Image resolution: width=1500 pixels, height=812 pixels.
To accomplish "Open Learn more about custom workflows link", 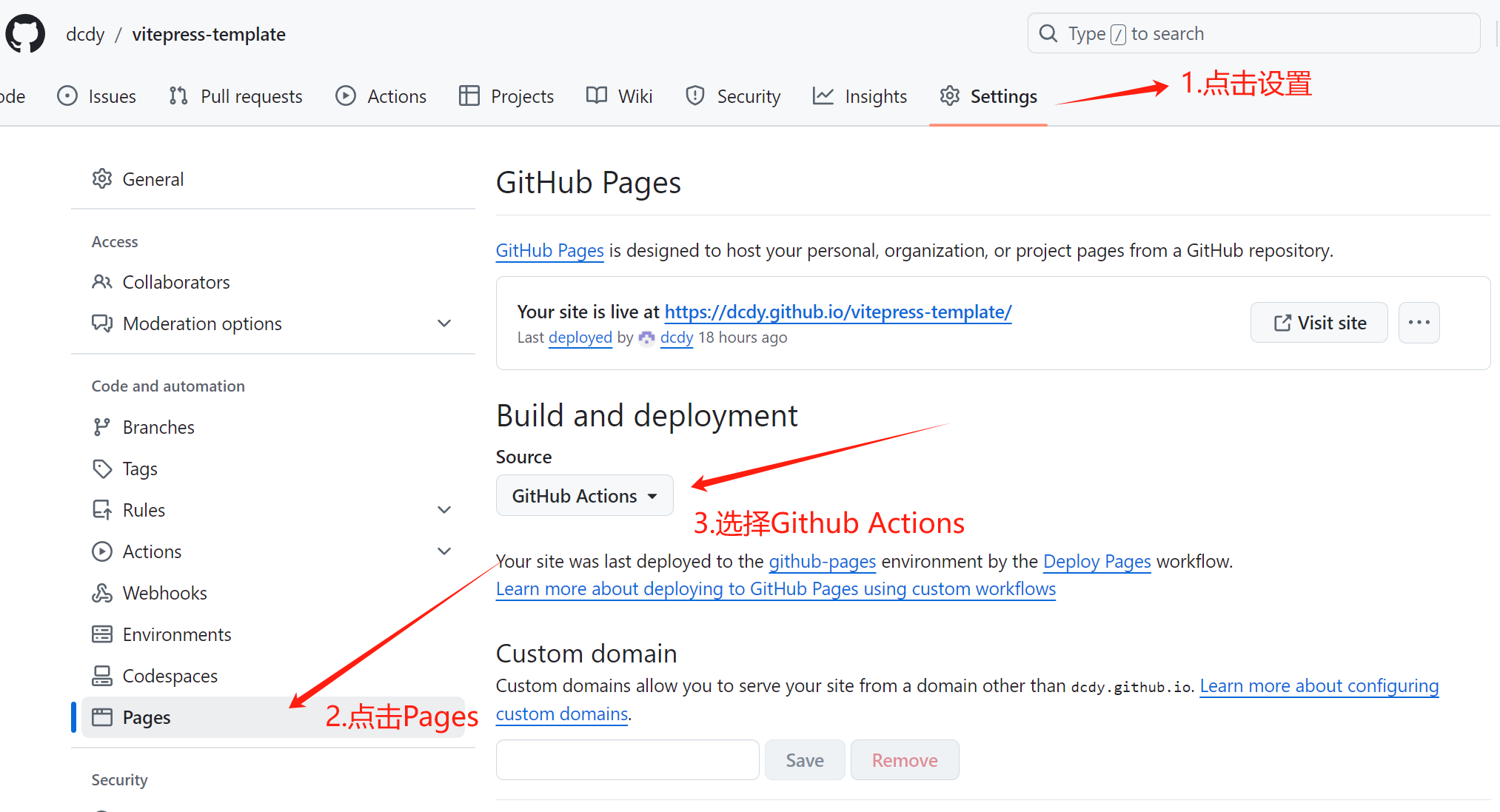I will click(776, 588).
